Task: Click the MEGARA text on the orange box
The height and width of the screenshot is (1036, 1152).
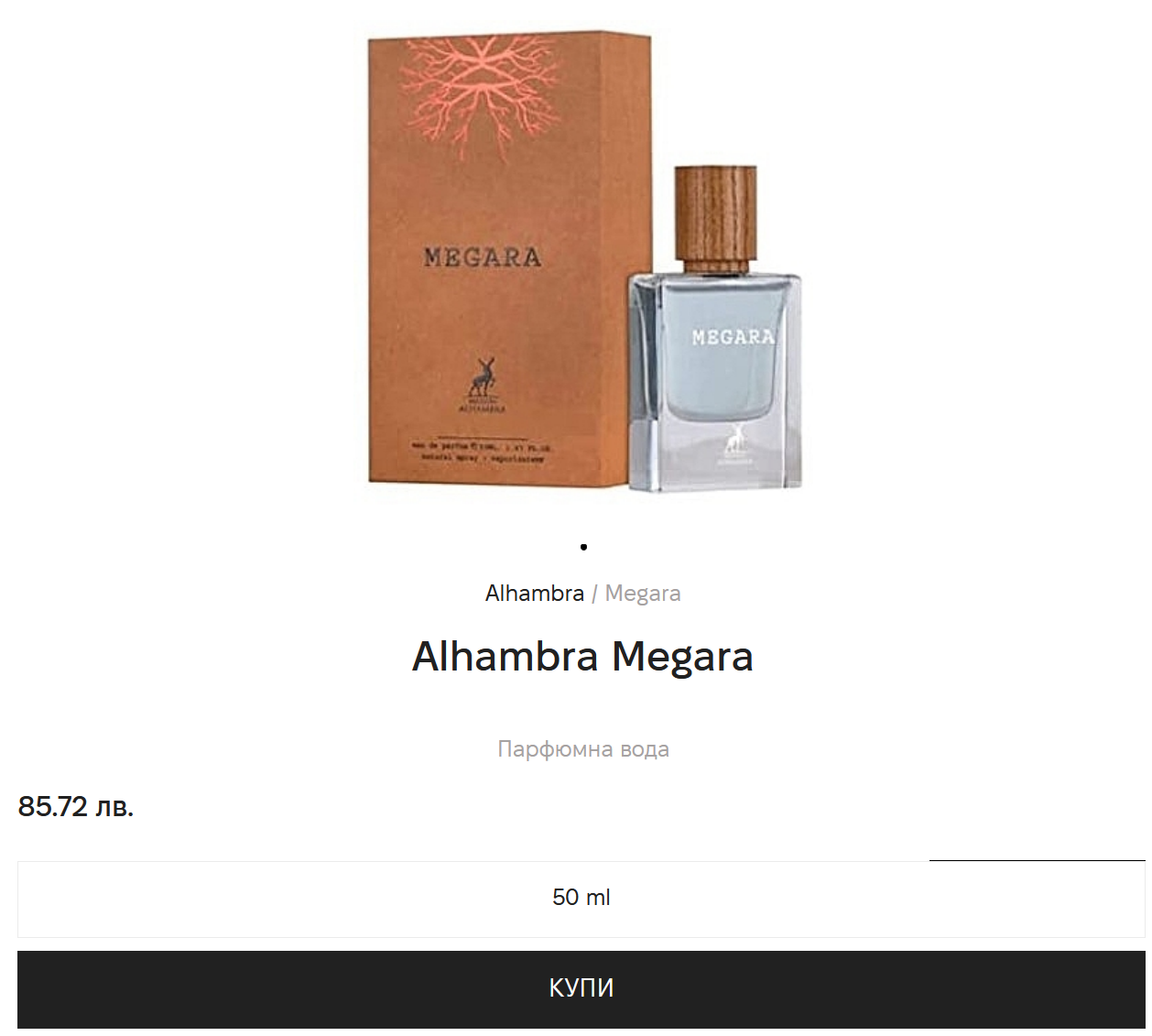Action: click(482, 257)
